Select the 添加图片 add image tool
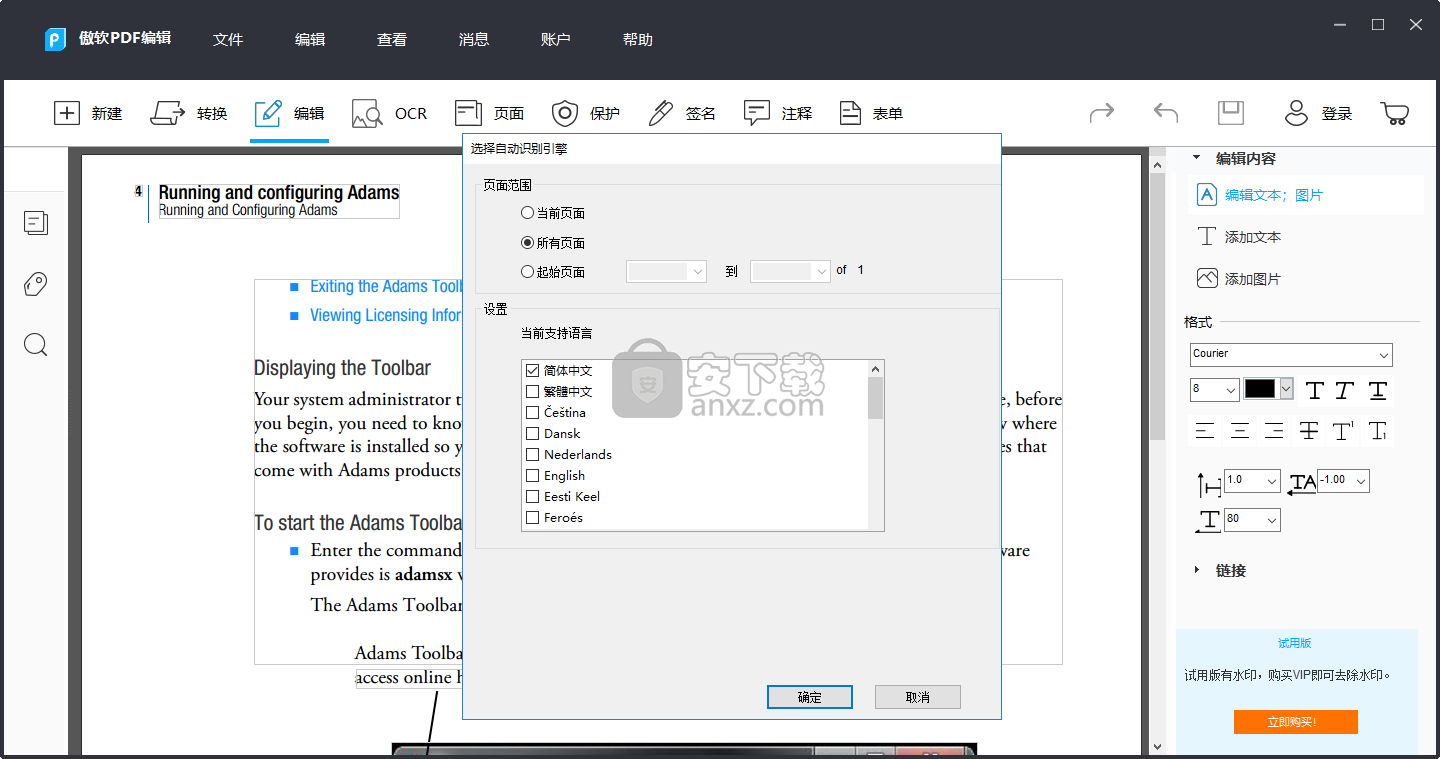The image size is (1440, 759). (x=1240, y=279)
